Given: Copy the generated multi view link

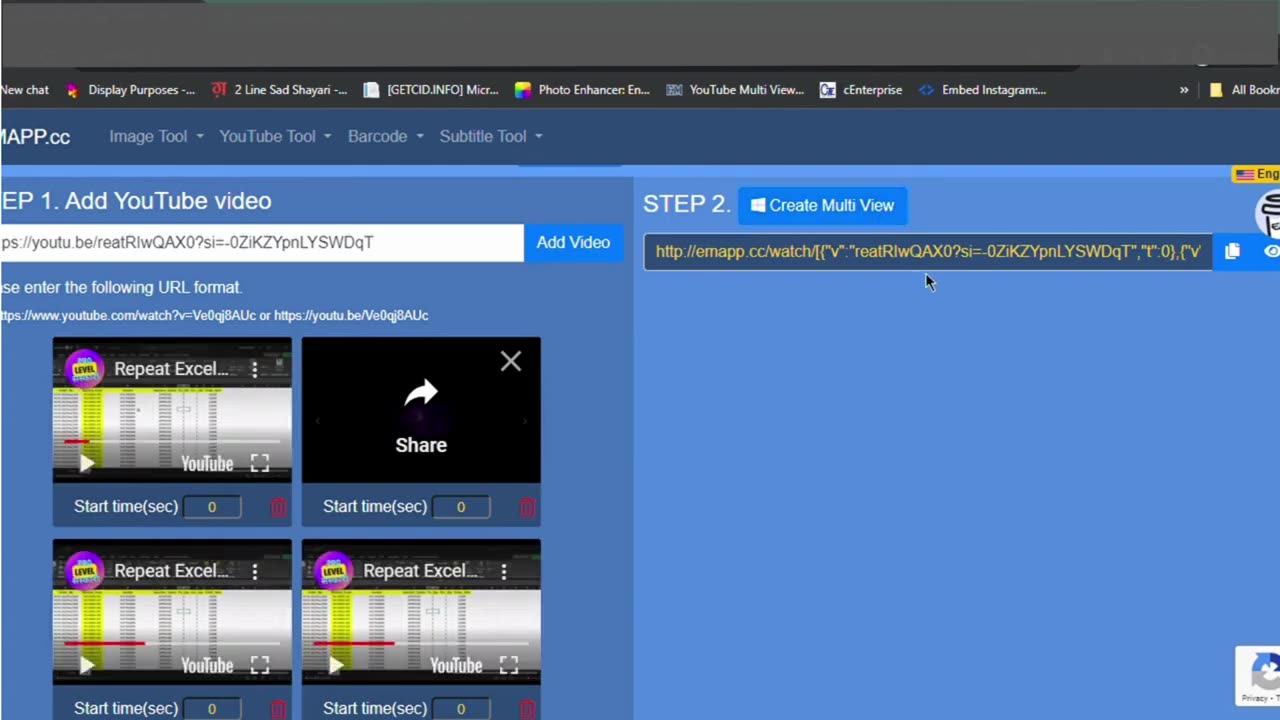Looking at the screenshot, I should coord(1232,252).
